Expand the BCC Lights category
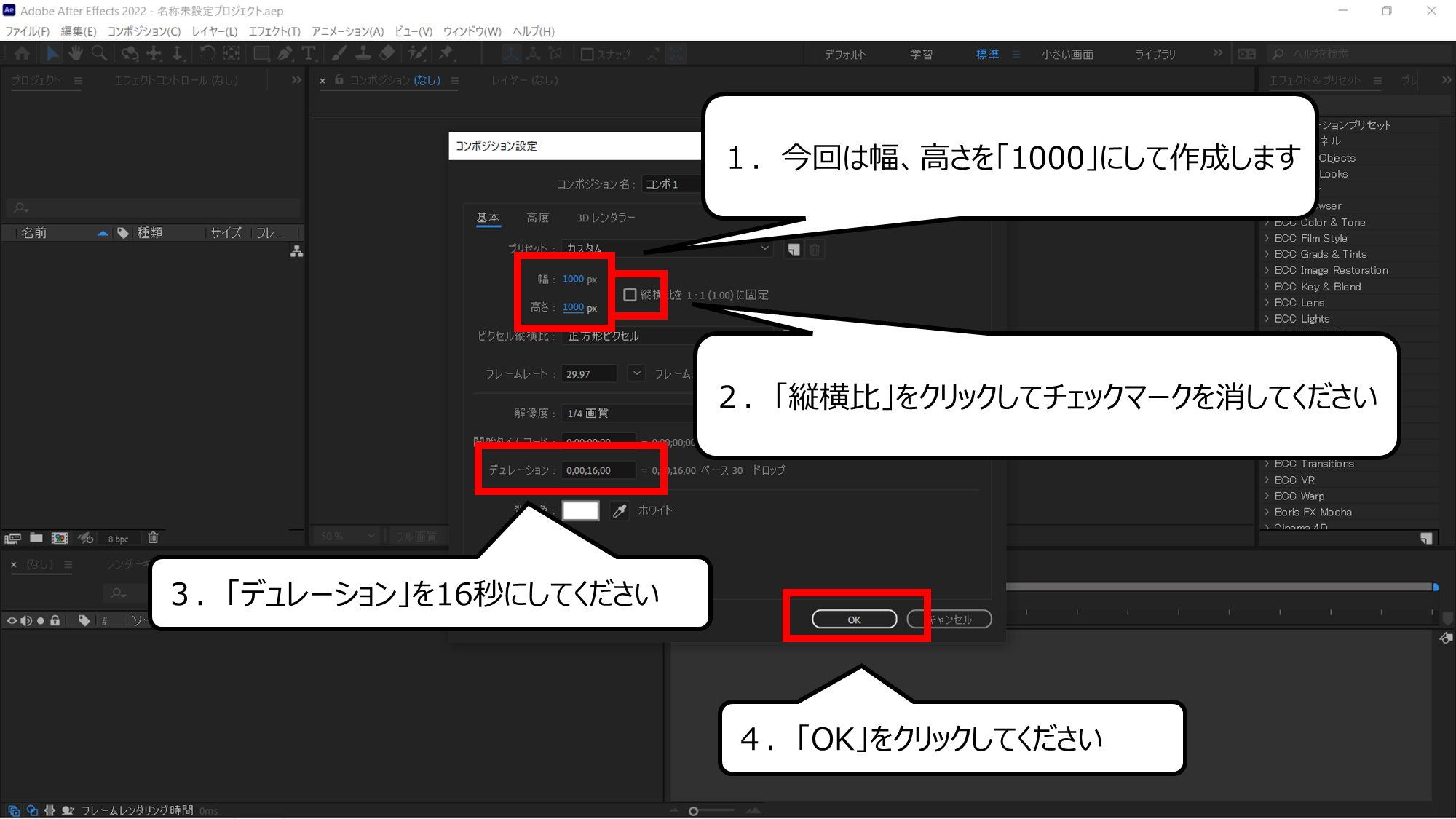This screenshot has height=819, width=1456. tap(1302, 319)
